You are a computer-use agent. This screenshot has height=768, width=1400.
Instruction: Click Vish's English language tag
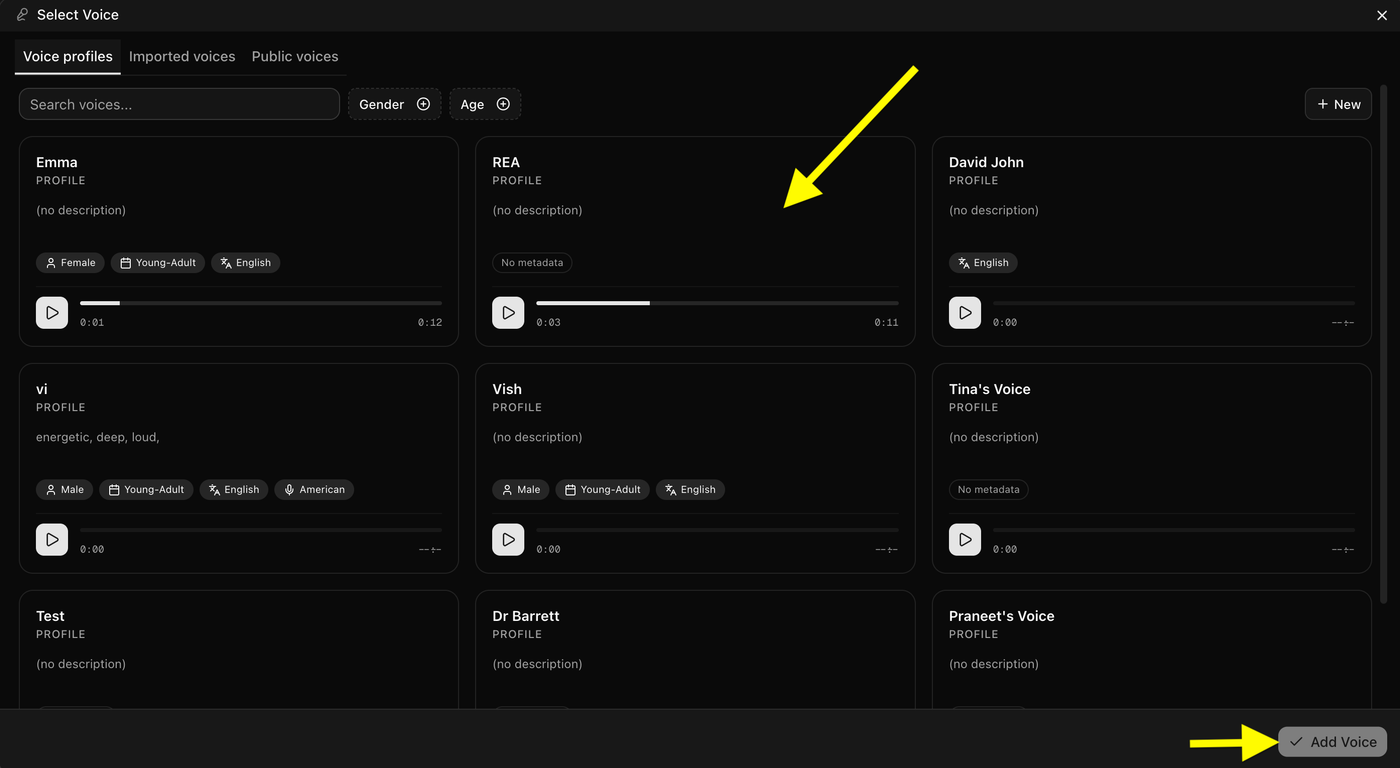point(690,490)
